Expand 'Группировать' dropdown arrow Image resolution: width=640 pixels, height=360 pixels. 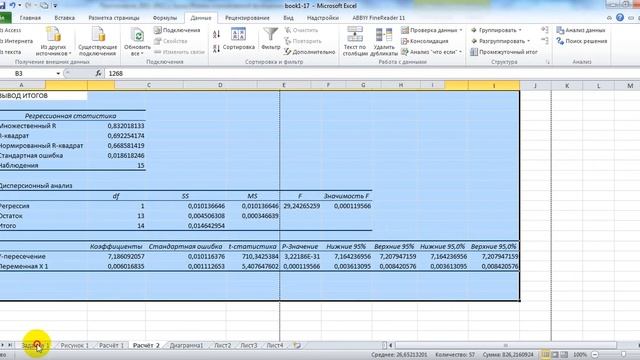[520, 30]
